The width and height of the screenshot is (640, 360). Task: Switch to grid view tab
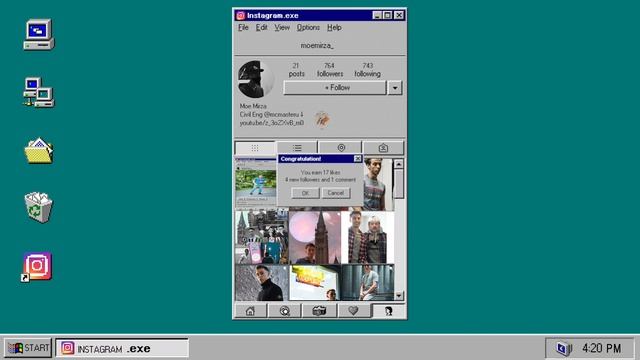(255, 148)
